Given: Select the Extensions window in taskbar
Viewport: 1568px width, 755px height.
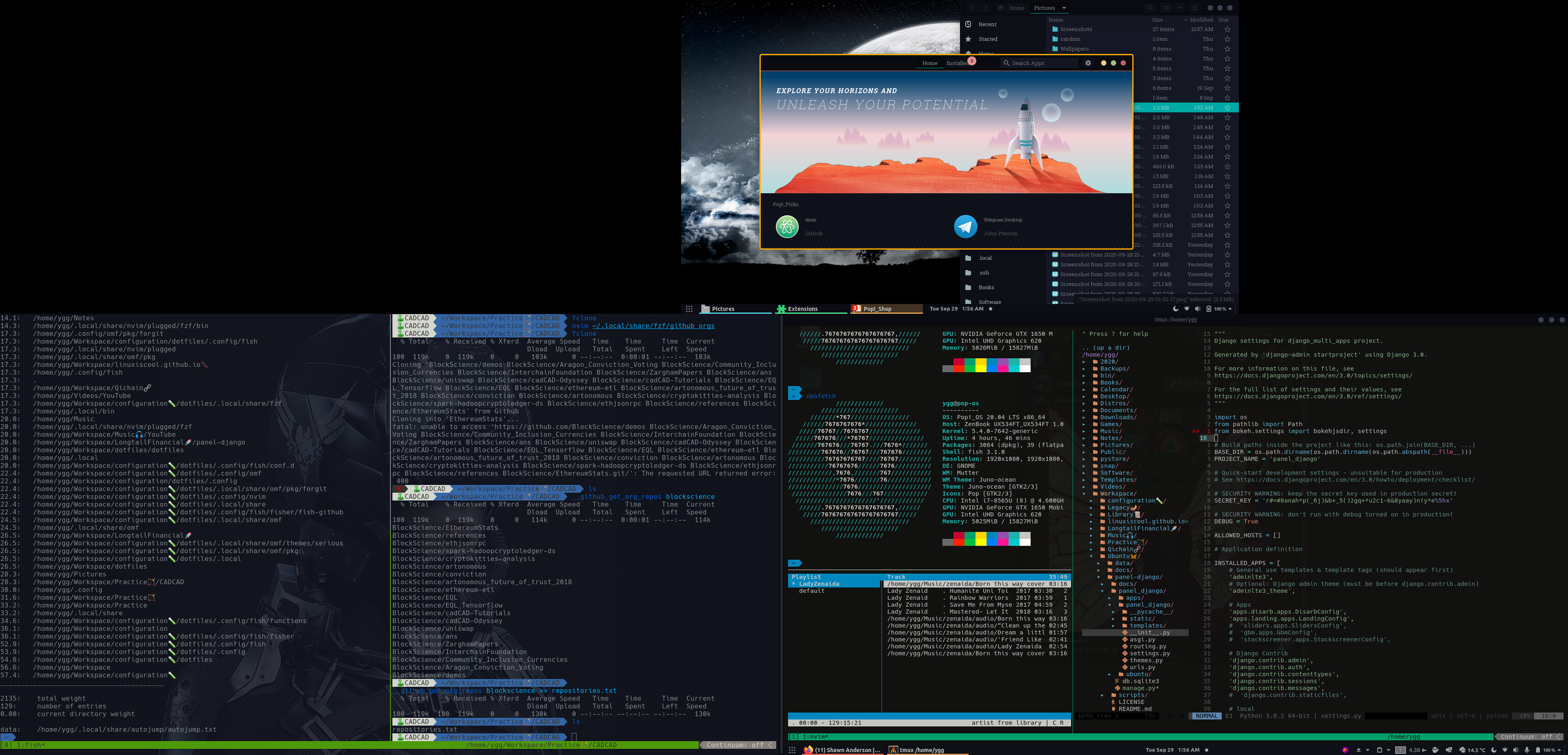Looking at the screenshot, I should 802,309.
